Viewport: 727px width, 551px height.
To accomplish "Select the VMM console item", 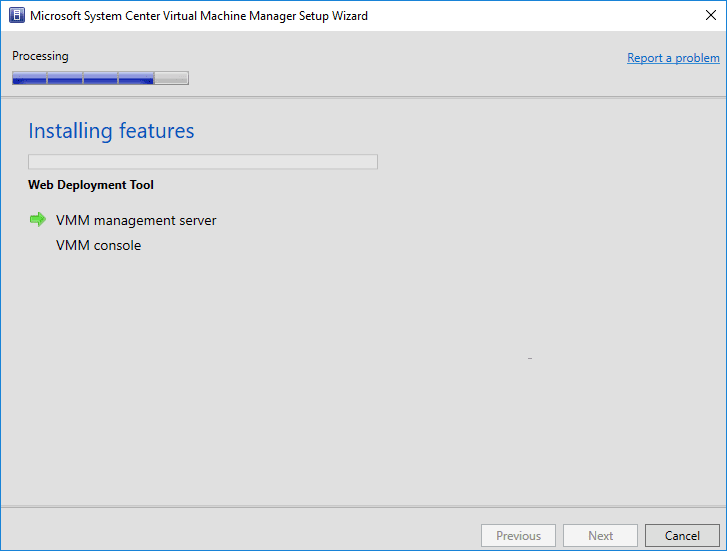I will click(98, 246).
